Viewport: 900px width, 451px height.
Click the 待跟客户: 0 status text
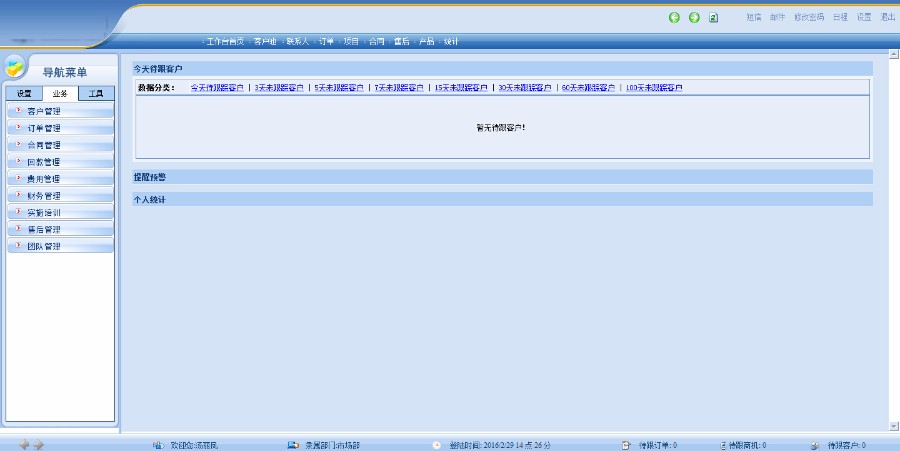(847, 445)
